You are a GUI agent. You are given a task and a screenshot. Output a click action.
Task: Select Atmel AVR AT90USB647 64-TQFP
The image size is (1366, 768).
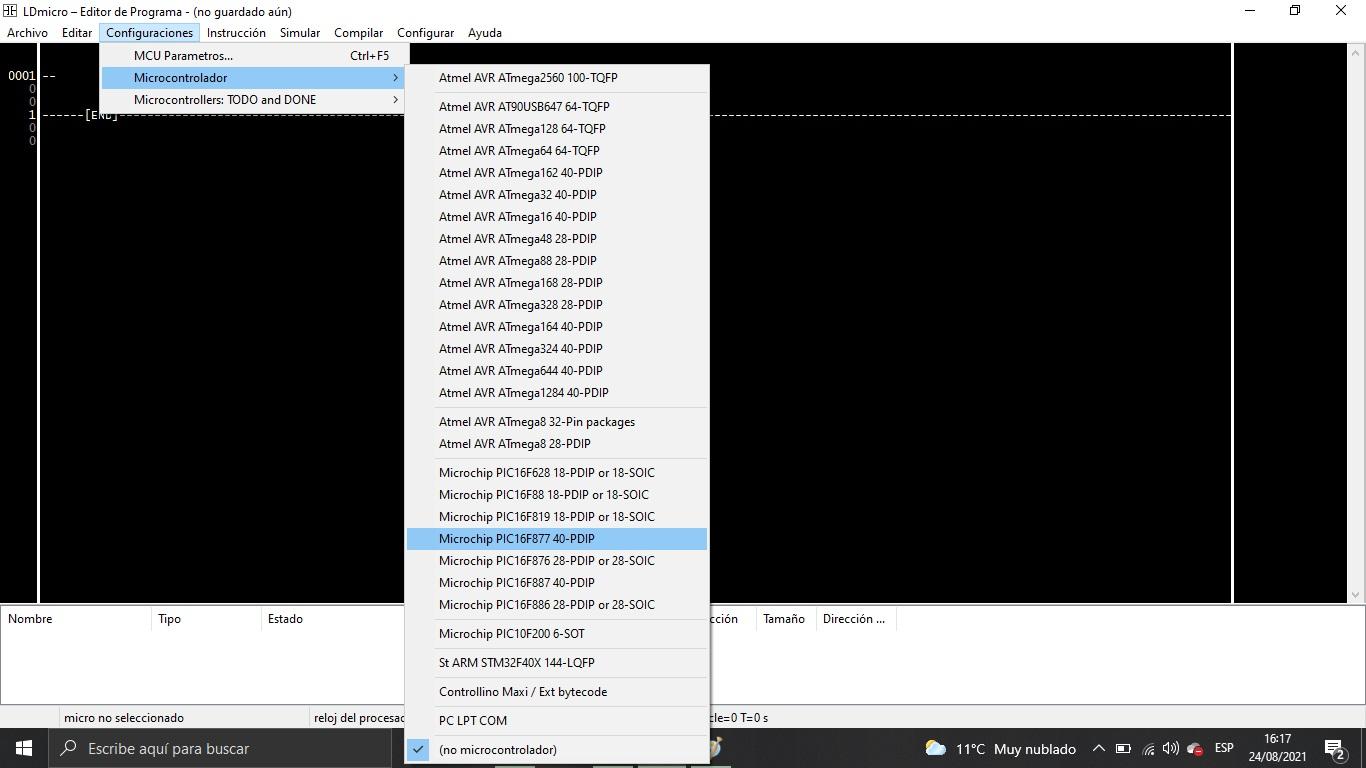(557, 107)
